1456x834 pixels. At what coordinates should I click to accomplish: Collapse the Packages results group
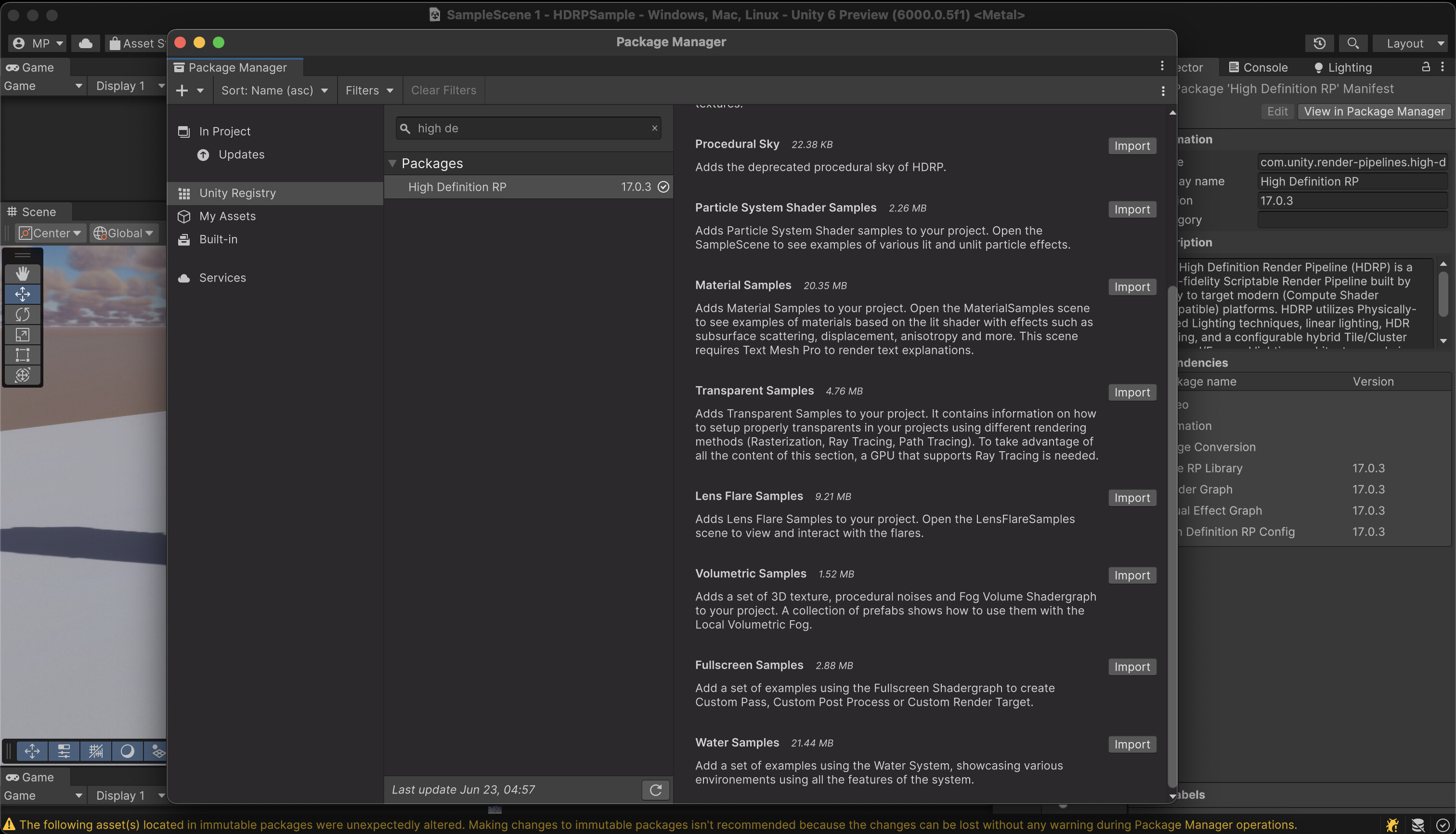tap(393, 163)
